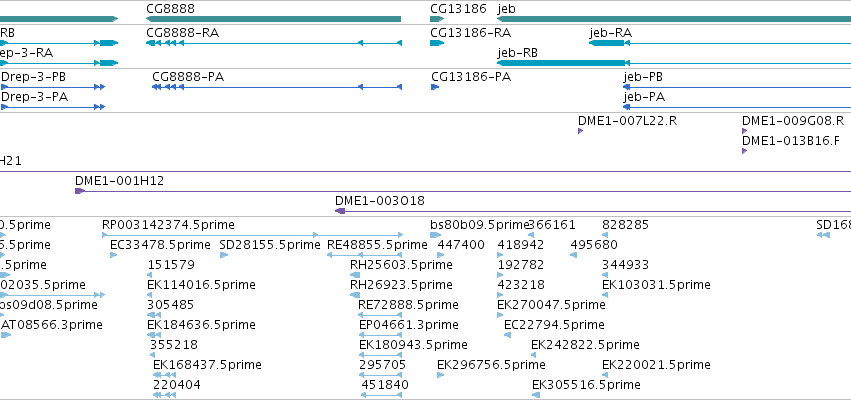The image size is (851, 400).
Task: Select the DME1-003O18 clone start block
Action: [x=340, y=211]
